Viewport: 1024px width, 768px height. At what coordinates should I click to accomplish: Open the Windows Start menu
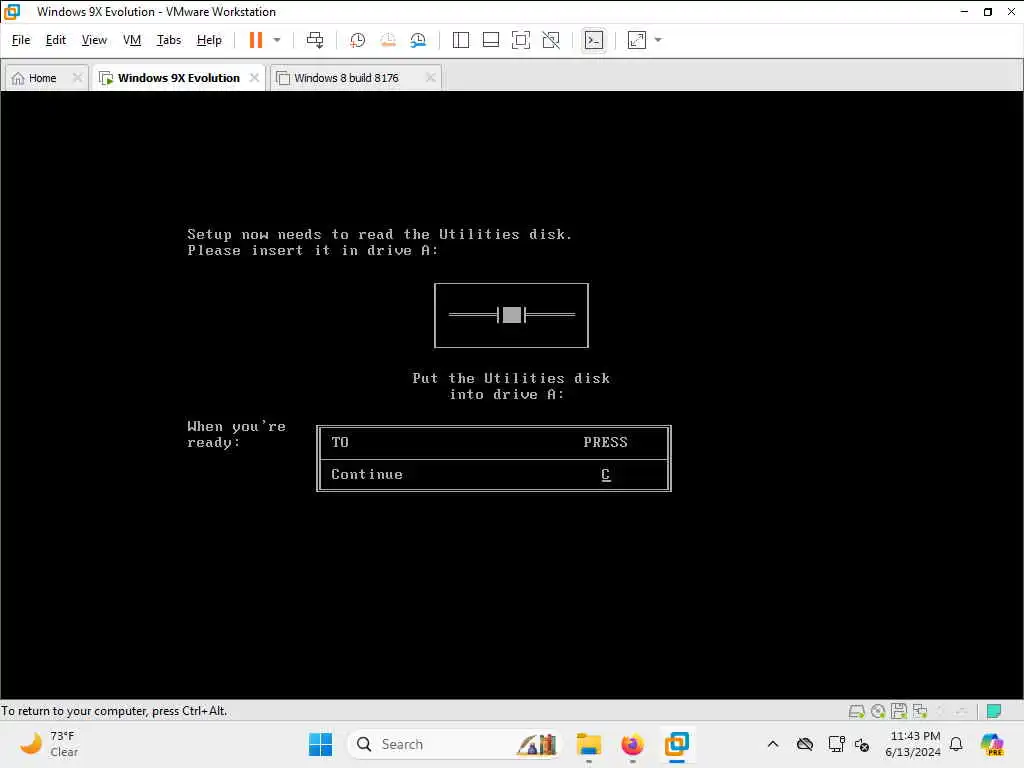(x=320, y=744)
